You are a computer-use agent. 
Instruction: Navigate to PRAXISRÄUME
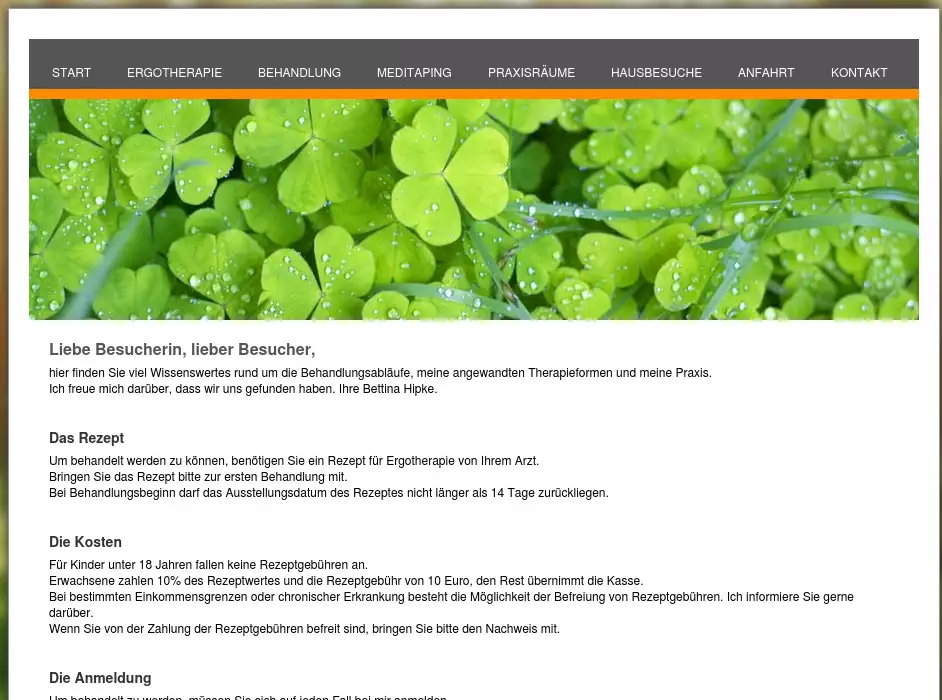pos(531,73)
